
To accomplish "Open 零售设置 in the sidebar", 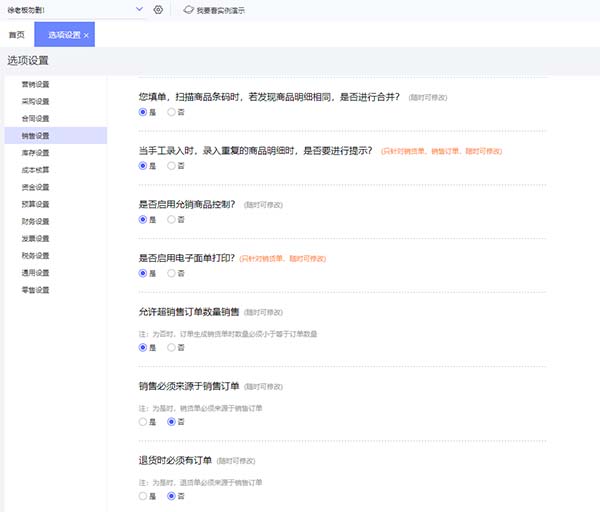I will [36, 290].
